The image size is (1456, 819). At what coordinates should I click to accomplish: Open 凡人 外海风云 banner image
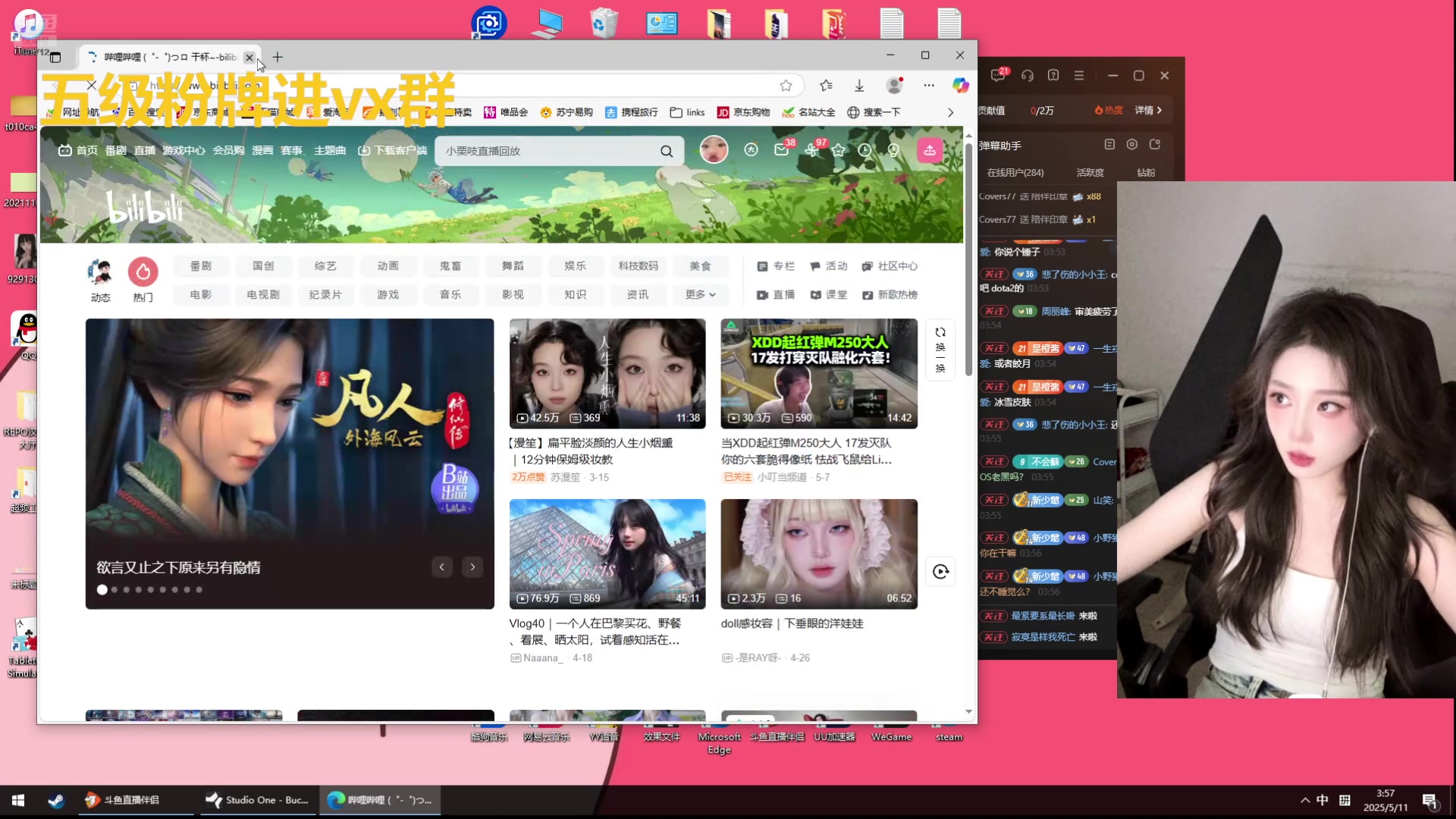point(290,463)
